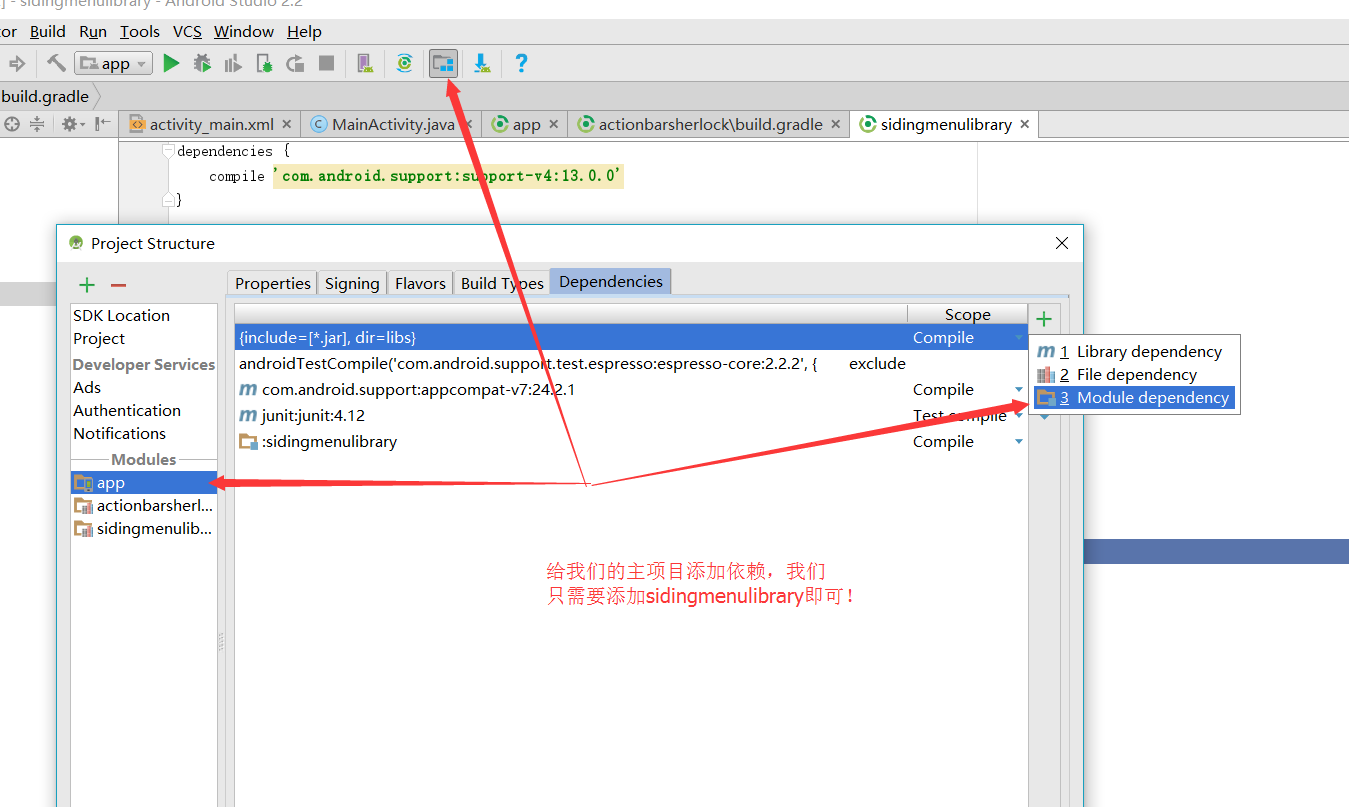Click the Project Structure toolbar icon
The height and width of the screenshot is (807, 1349).
pyautogui.click(x=443, y=63)
